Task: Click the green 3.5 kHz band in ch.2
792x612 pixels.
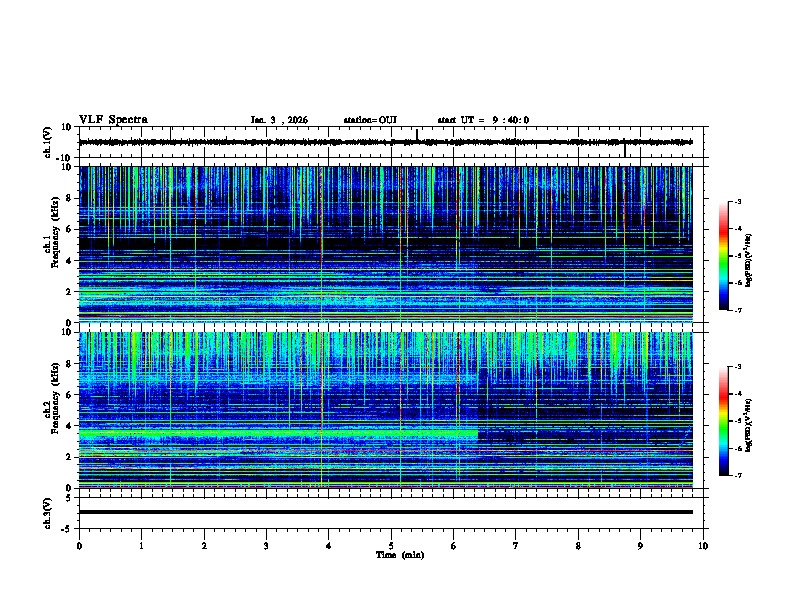Action: (x=278, y=433)
